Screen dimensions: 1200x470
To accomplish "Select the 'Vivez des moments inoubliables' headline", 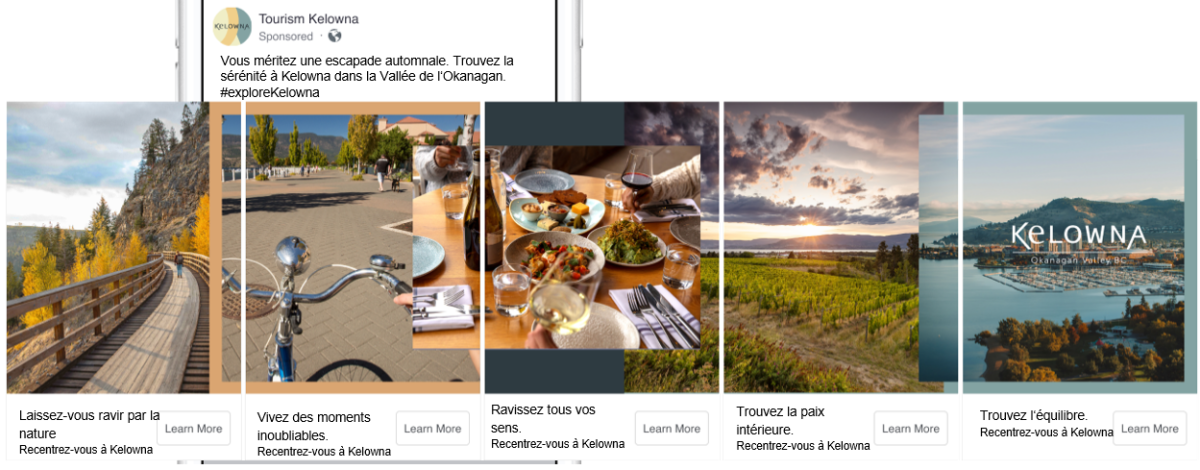I will 314,426.
